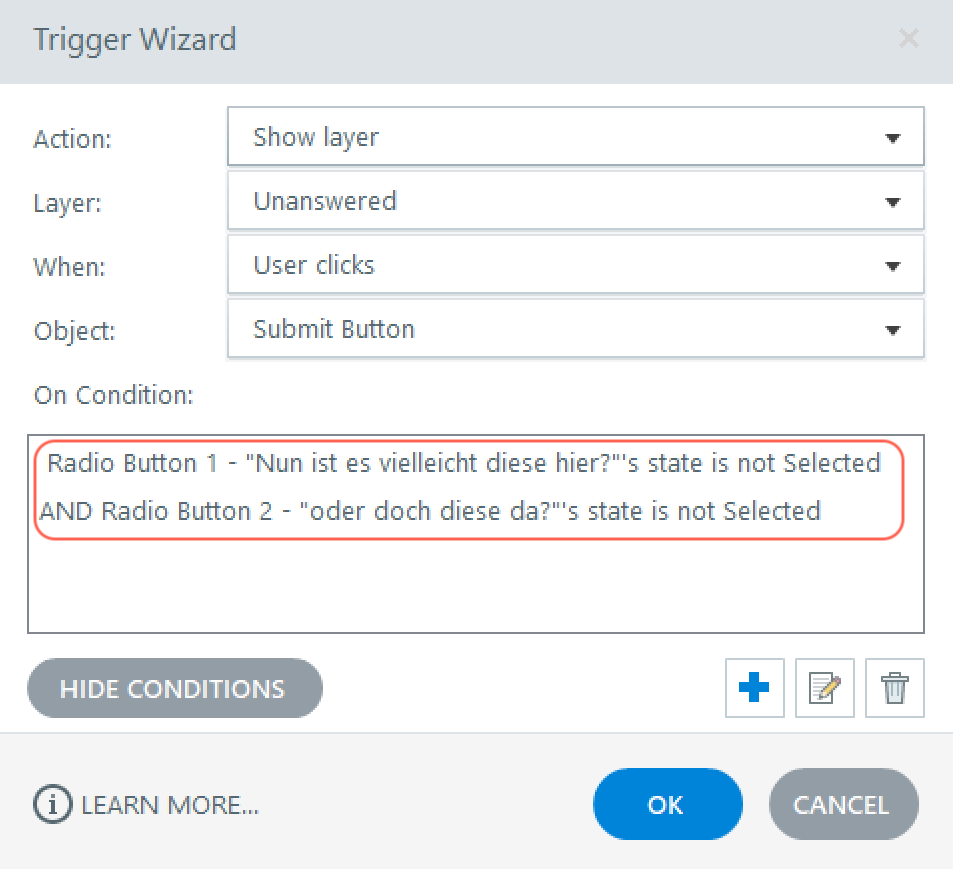953x869 pixels.
Task: Select the Radio Button 1 condition line
Action: click(x=464, y=464)
